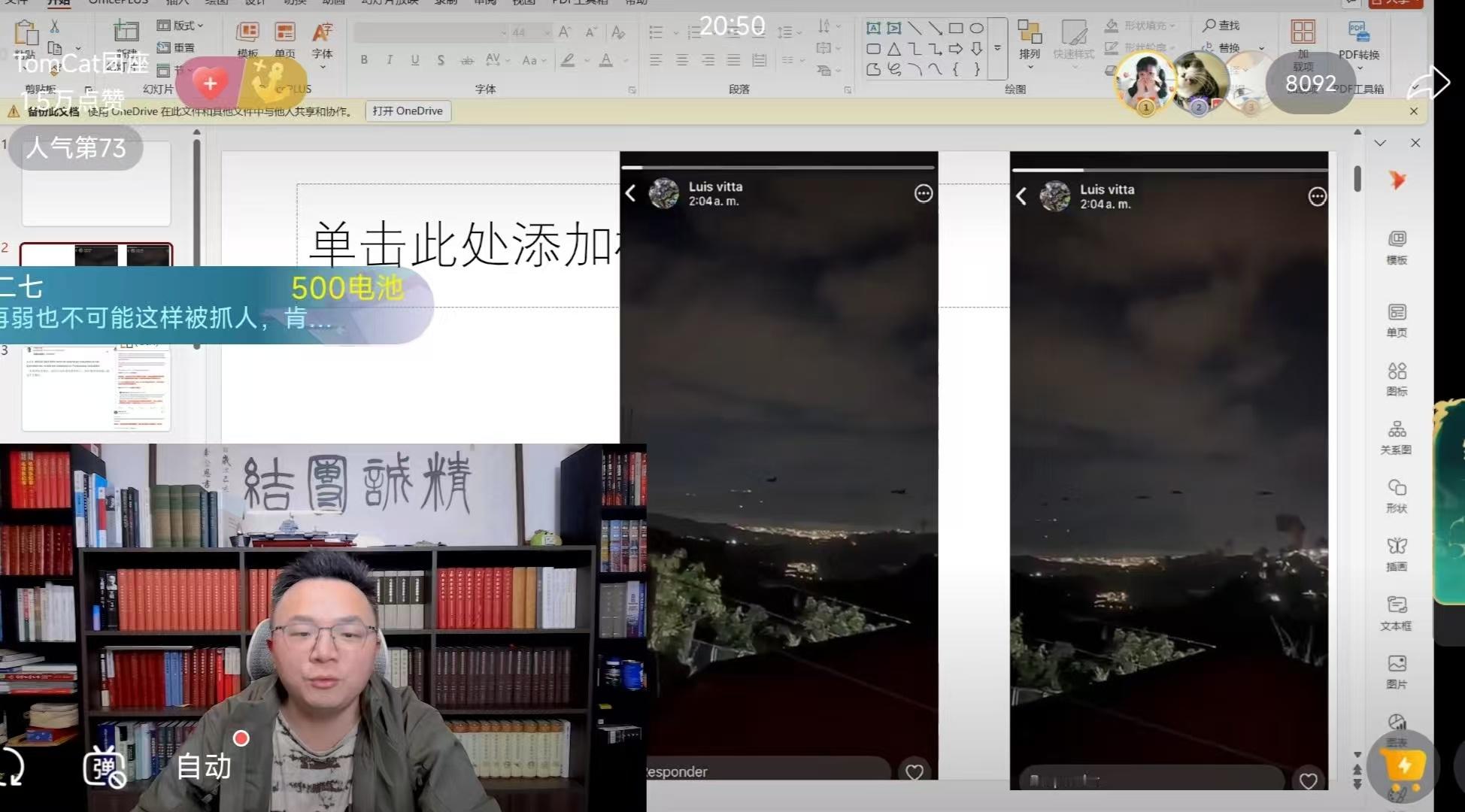
Task: Click the 打开 OneDrive button
Action: [x=408, y=111]
